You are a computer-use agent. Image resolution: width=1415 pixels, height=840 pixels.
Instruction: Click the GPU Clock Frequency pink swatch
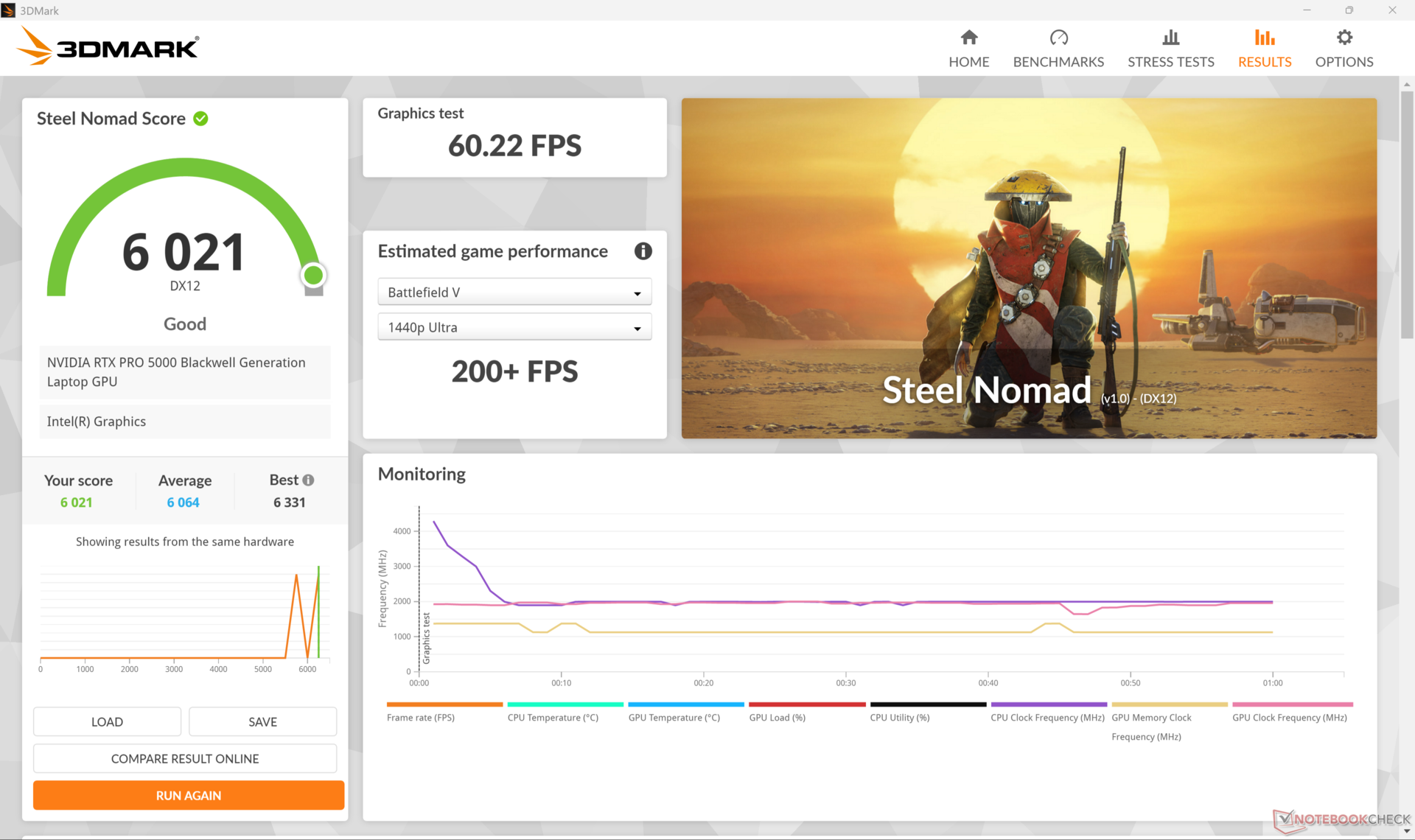click(x=1291, y=704)
